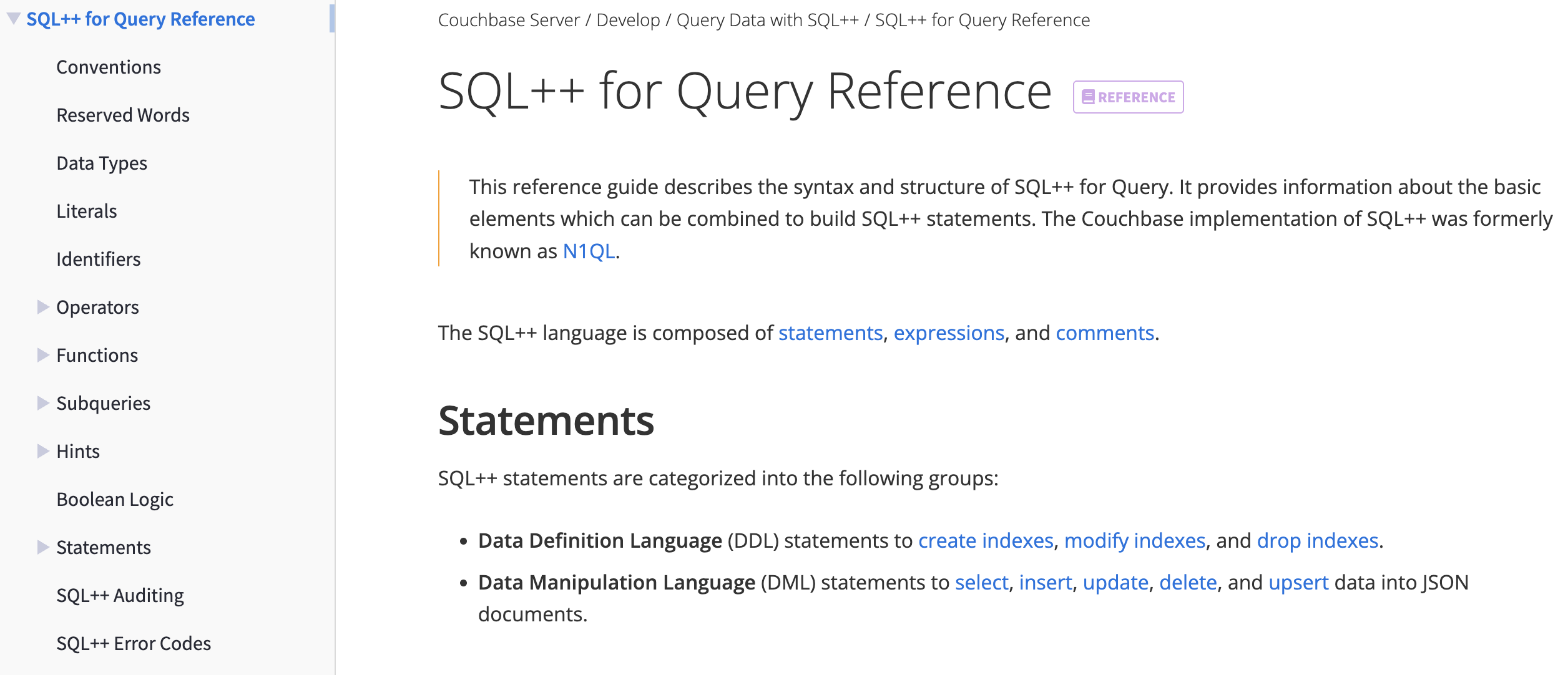Open the Conventions page
The image size is (1568, 675).
[x=109, y=67]
